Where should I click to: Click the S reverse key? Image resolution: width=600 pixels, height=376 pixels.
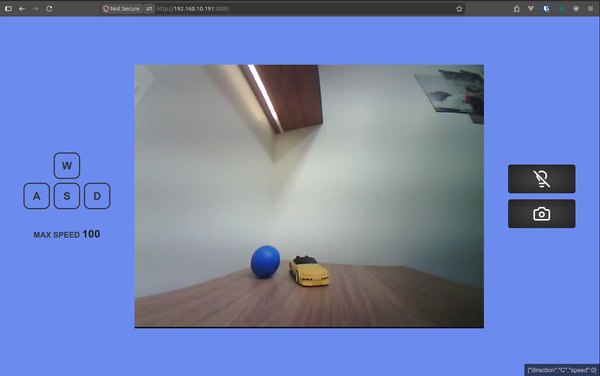[x=67, y=196]
